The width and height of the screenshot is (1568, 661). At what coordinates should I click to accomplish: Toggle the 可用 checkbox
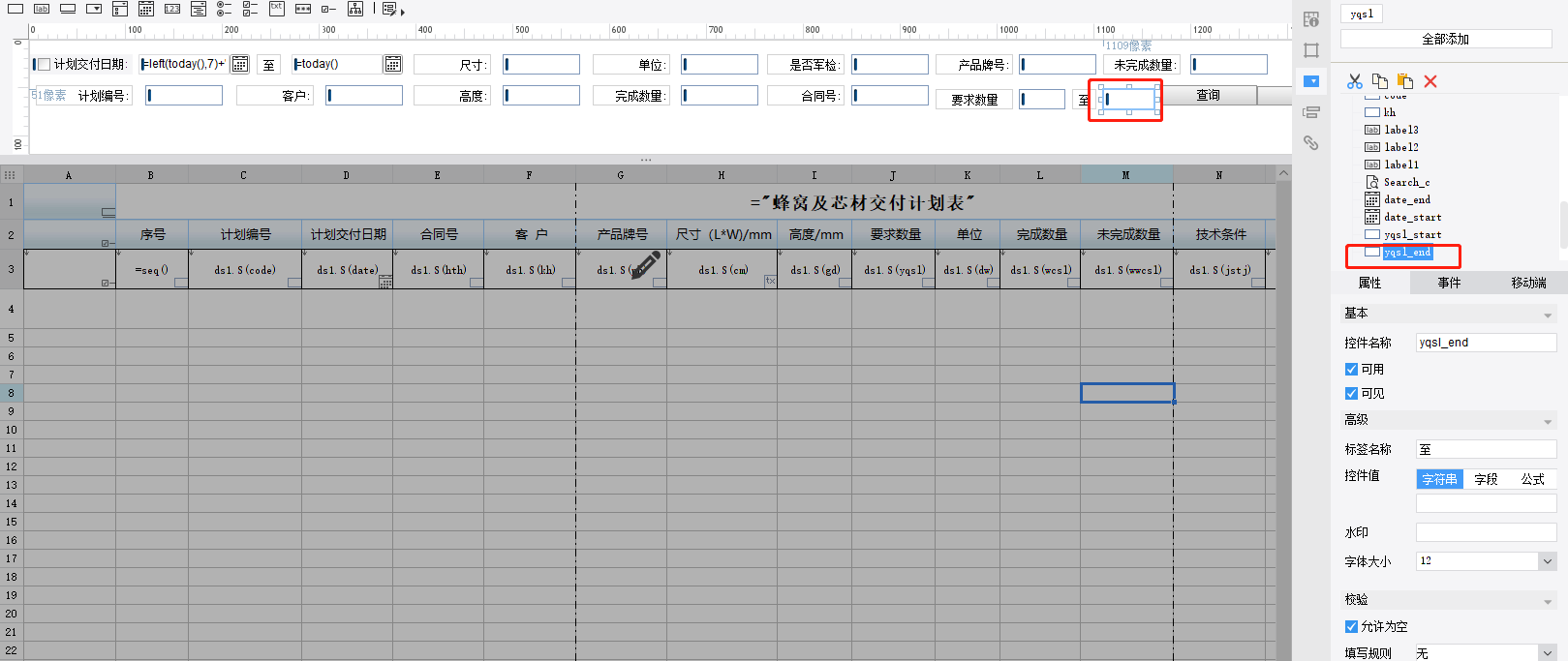tap(1351, 370)
